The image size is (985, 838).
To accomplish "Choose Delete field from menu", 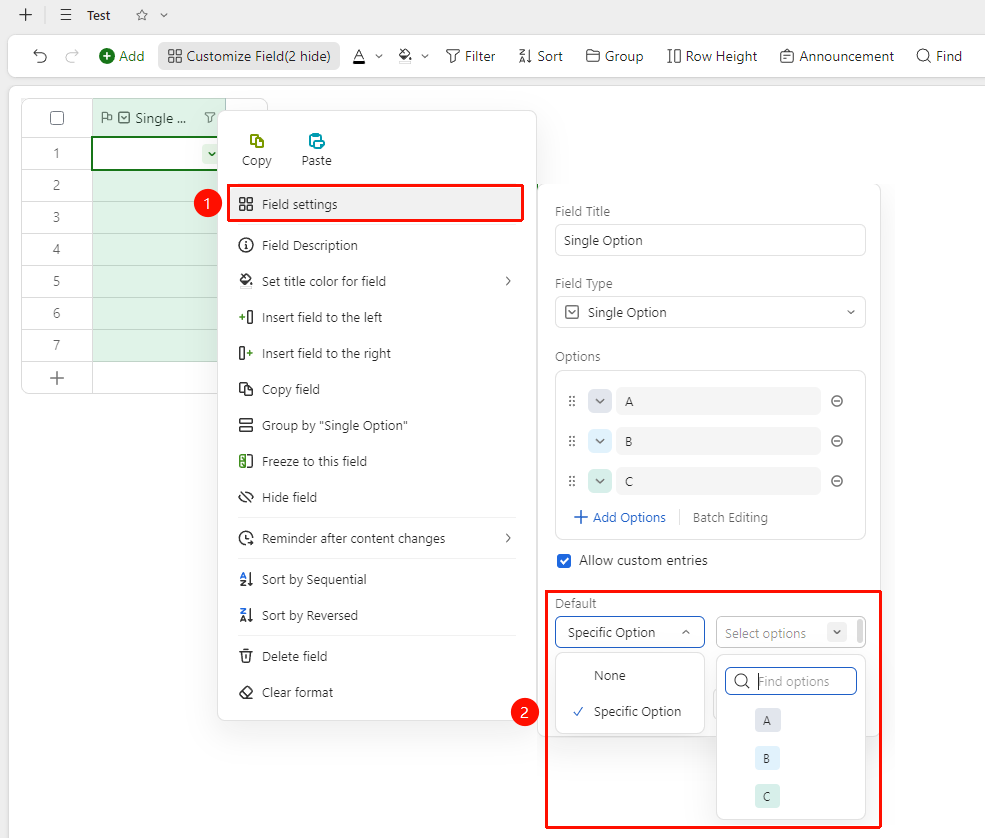I will [376, 656].
